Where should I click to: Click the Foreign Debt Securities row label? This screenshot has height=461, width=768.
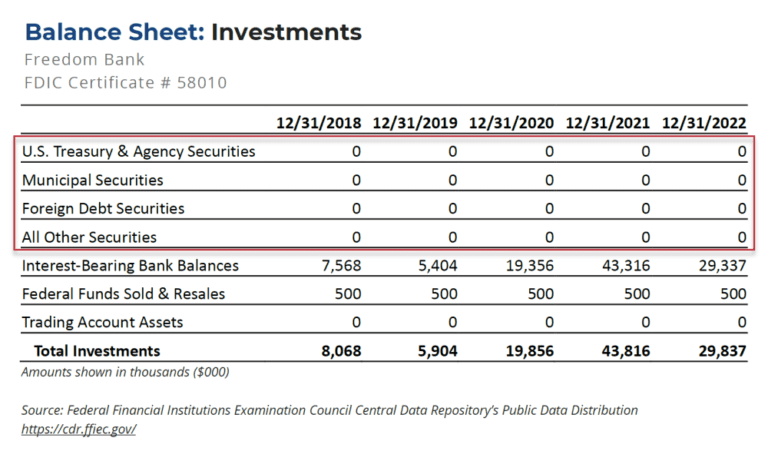(103, 209)
